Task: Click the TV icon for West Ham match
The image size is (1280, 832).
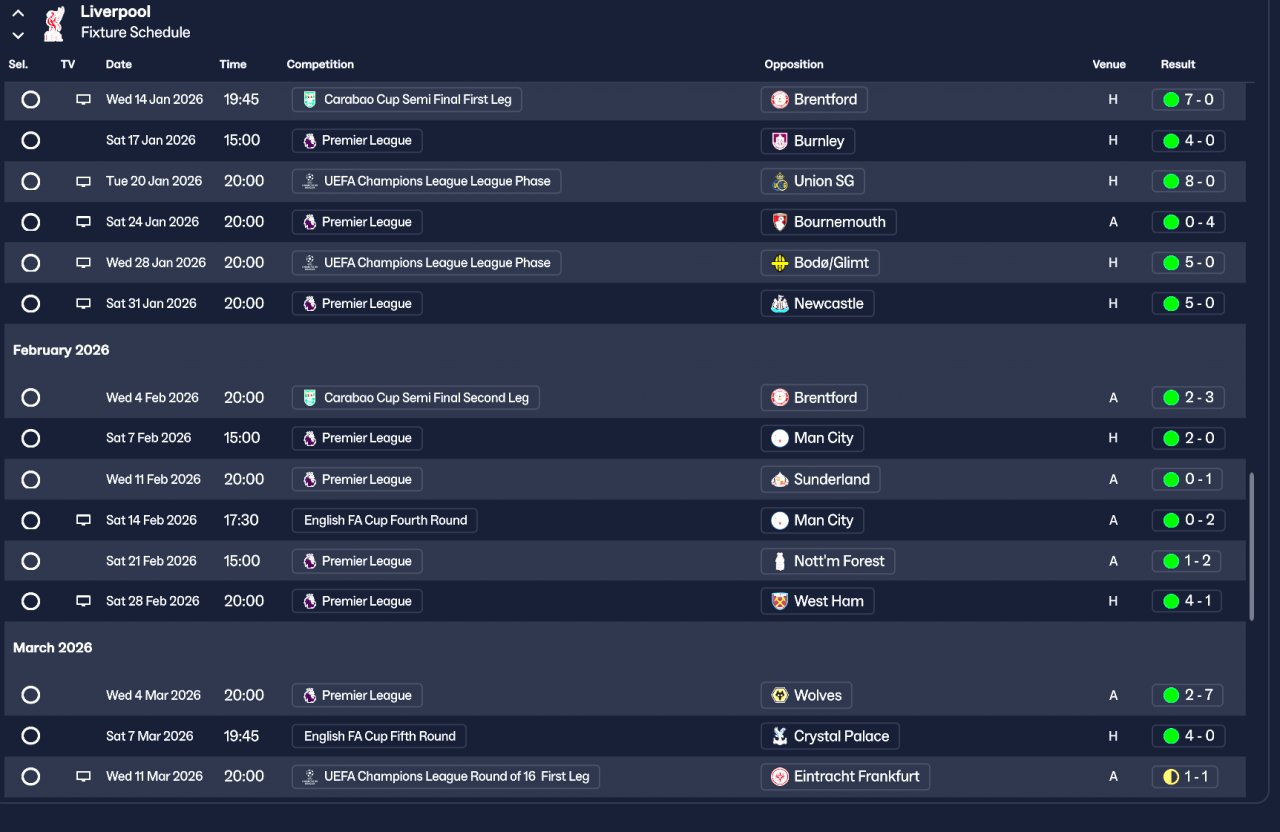Action: click(x=84, y=601)
